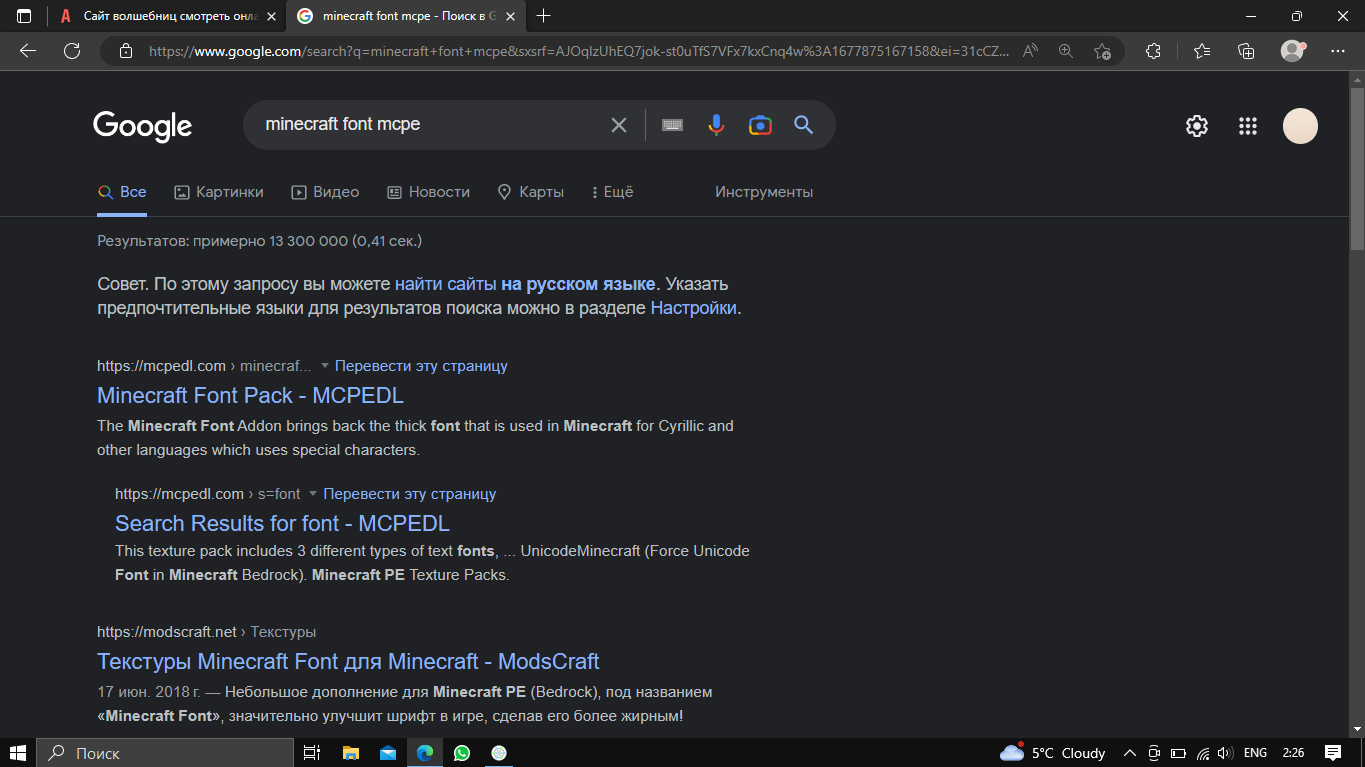This screenshot has height=767, width=1365.
Task: Switch to the Картинки search tab
Action: [x=219, y=192]
